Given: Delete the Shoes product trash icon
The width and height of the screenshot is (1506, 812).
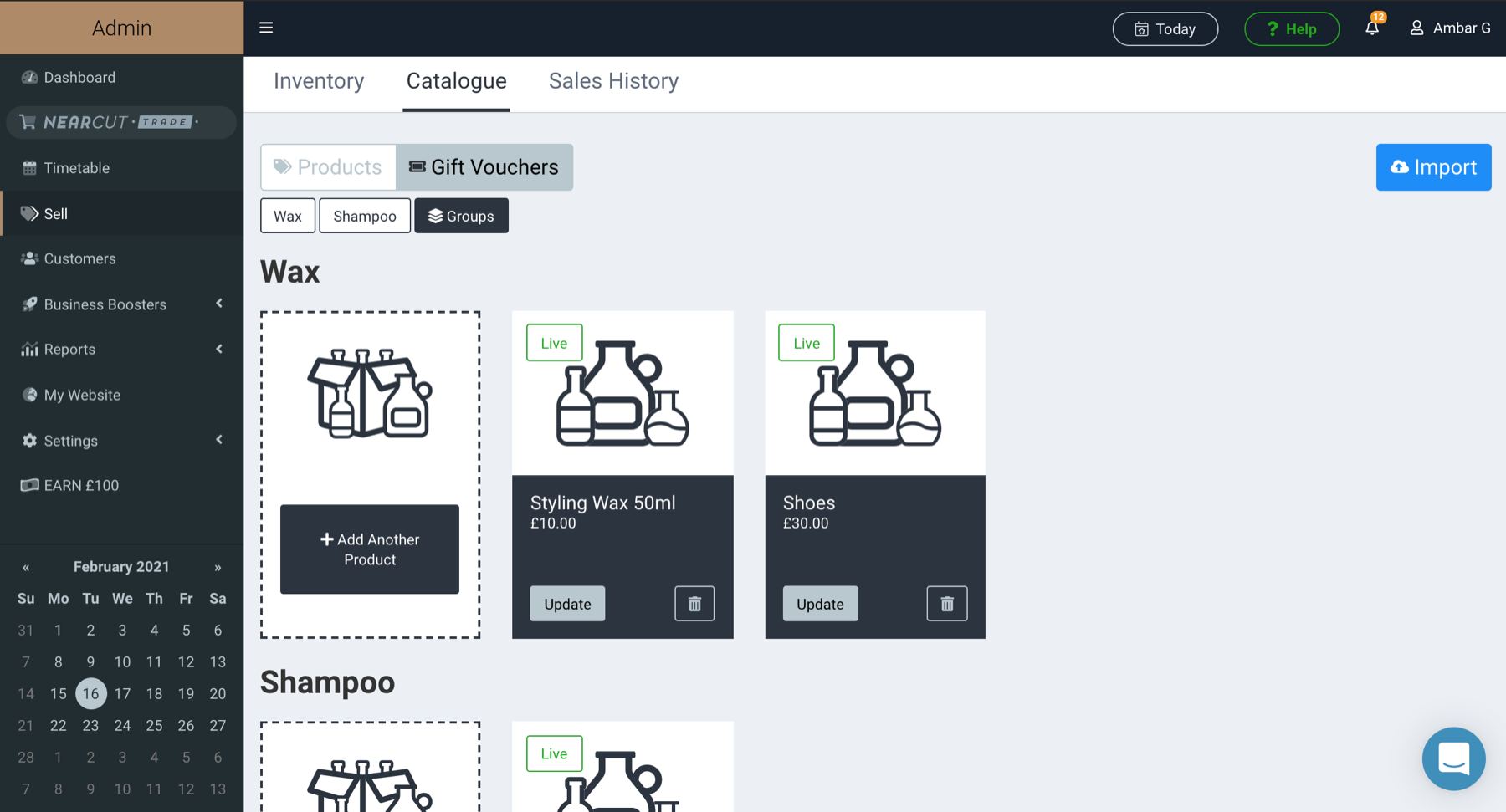Looking at the screenshot, I should (x=947, y=604).
